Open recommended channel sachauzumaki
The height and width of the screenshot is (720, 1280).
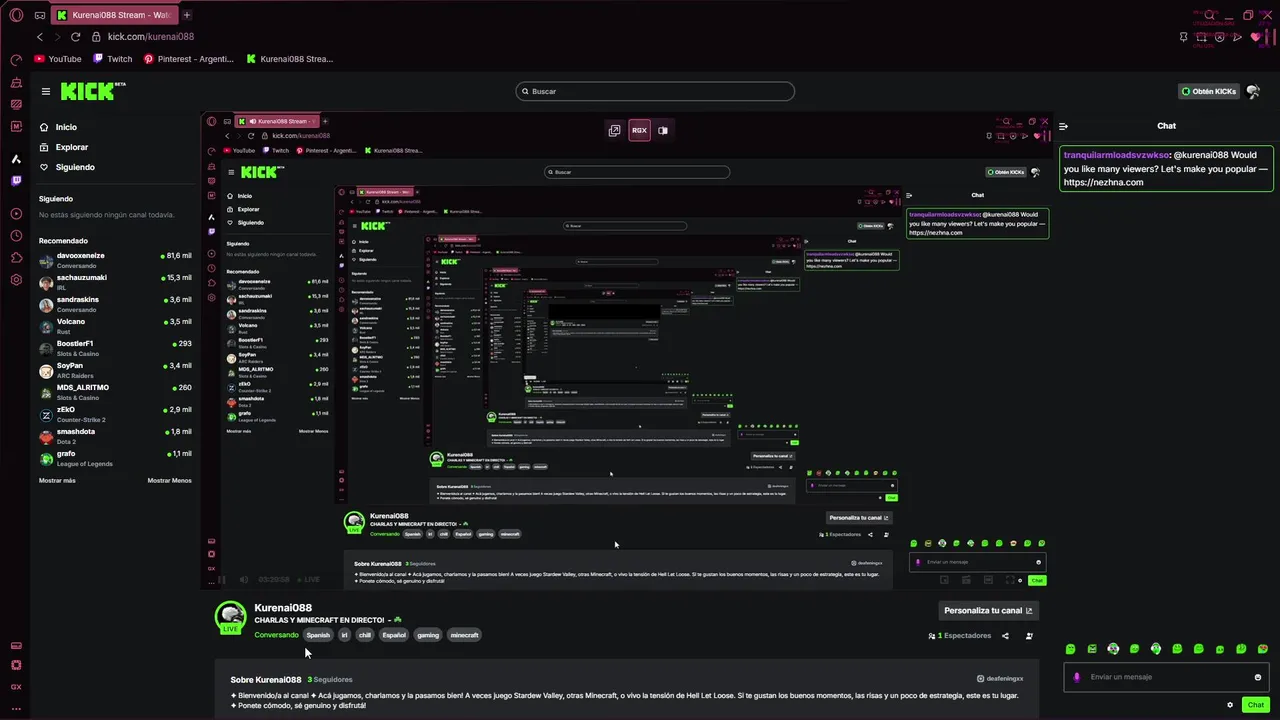click(x=115, y=282)
